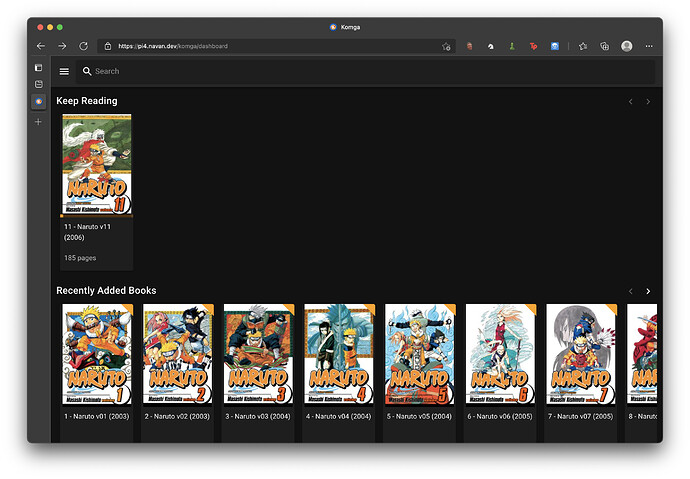The width and height of the screenshot is (690, 479).
Task: Open Naruto volume 7 cover thumbnail
Action: 581,354
